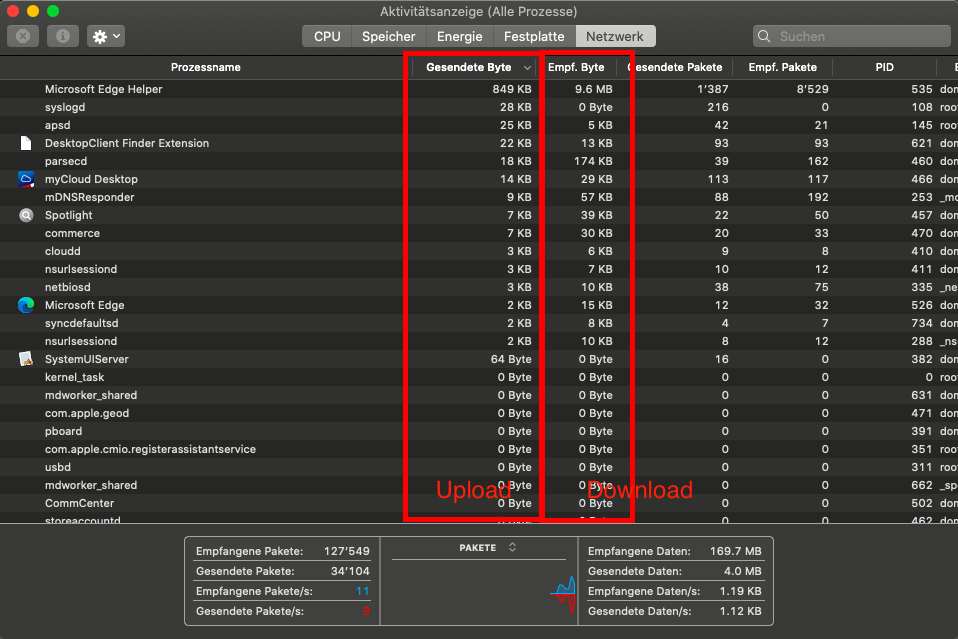The height and width of the screenshot is (639, 958).
Task: Select the Microsoft Edge Helper process row
Action: click(200, 89)
